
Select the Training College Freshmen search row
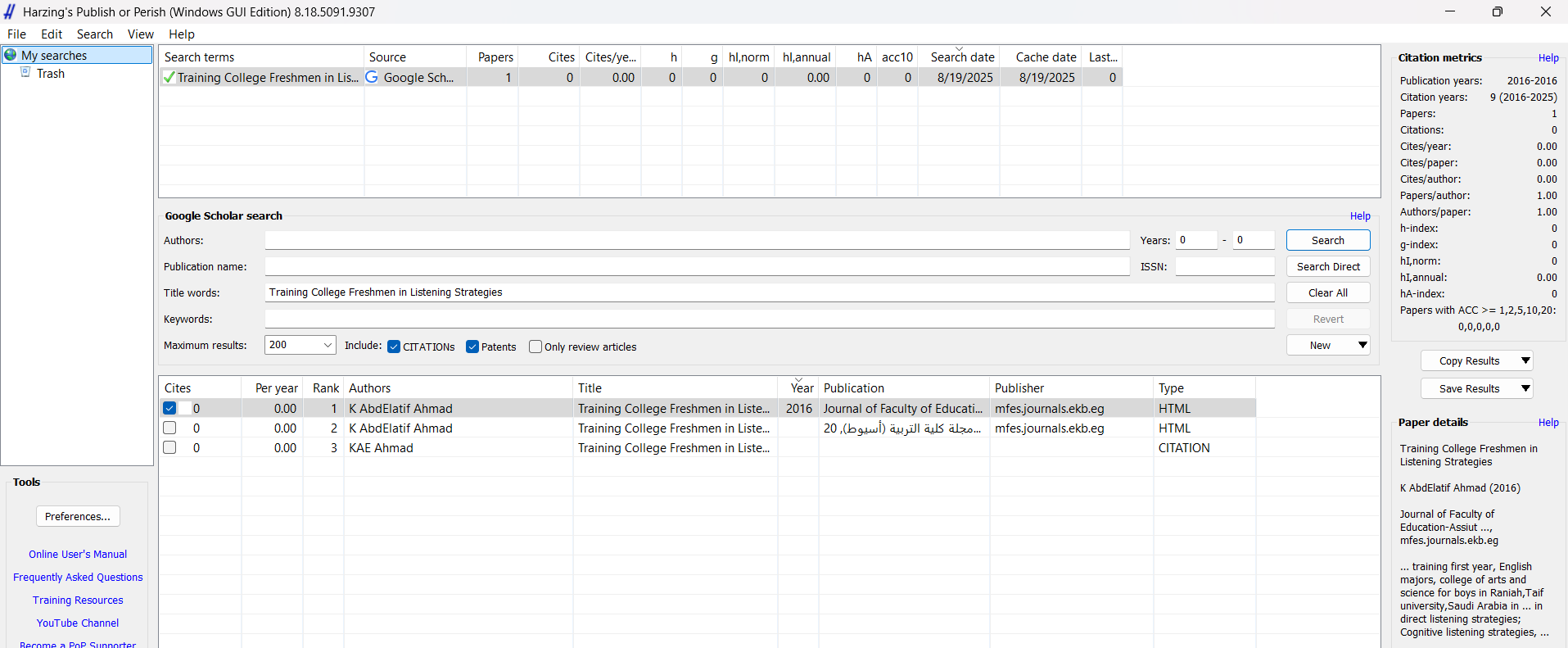pyautogui.click(x=640, y=78)
